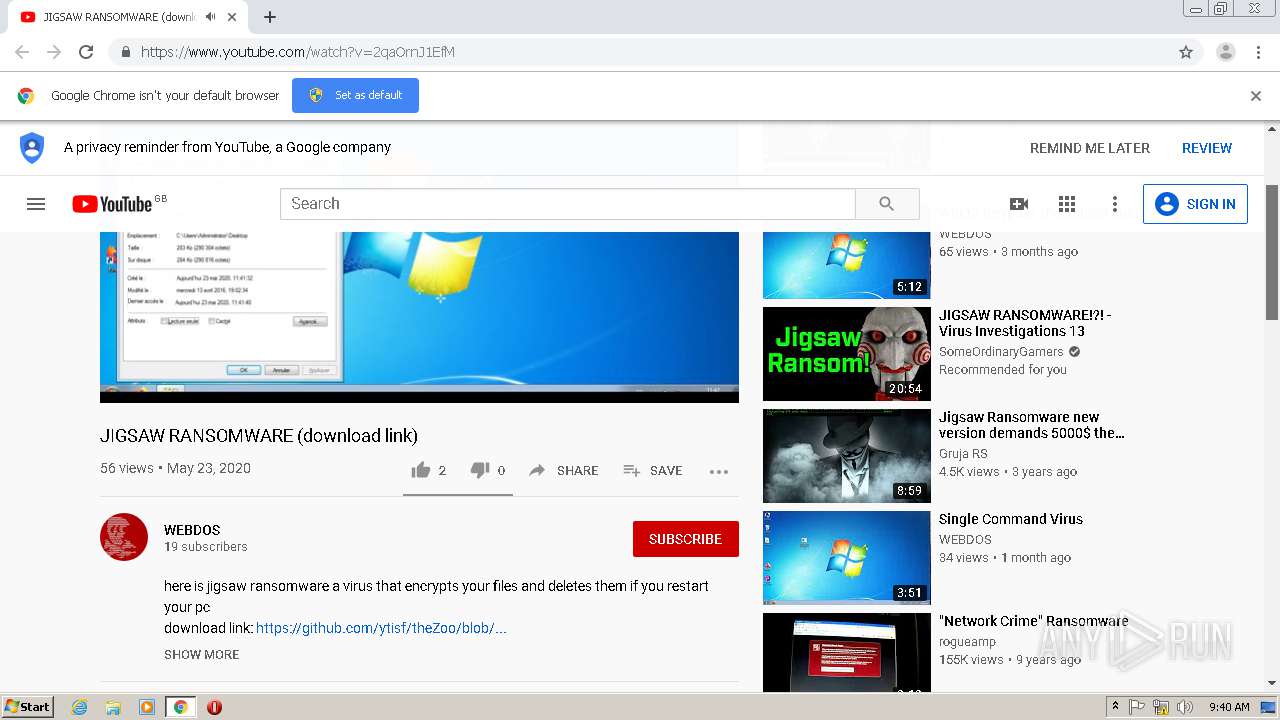The width and height of the screenshot is (1280, 720).
Task: Open the create video camera icon
Action: pos(1019,204)
